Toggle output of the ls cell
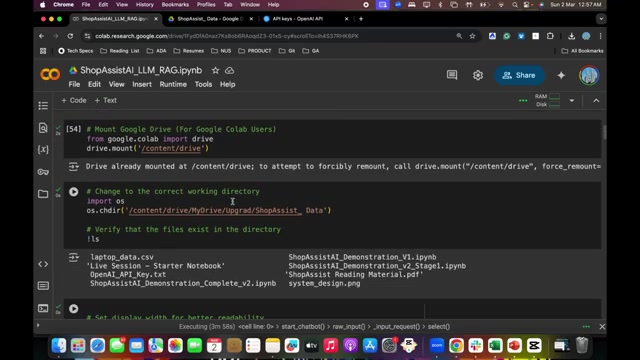Viewport: 640px width, 360px height. [x=73, y=257]
